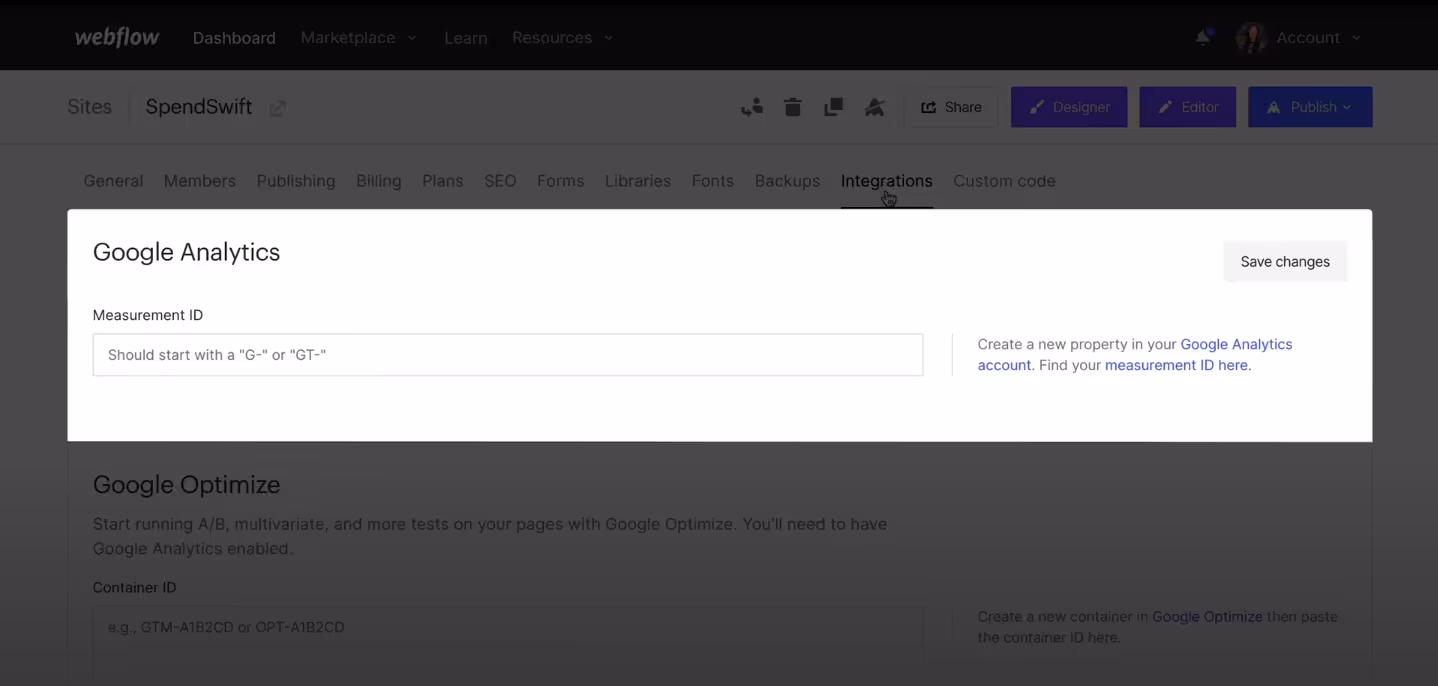The height and width of the screenshot is (686, 1438).
Task: Go back to Sites breadcrumb
Action: point(89,107)
